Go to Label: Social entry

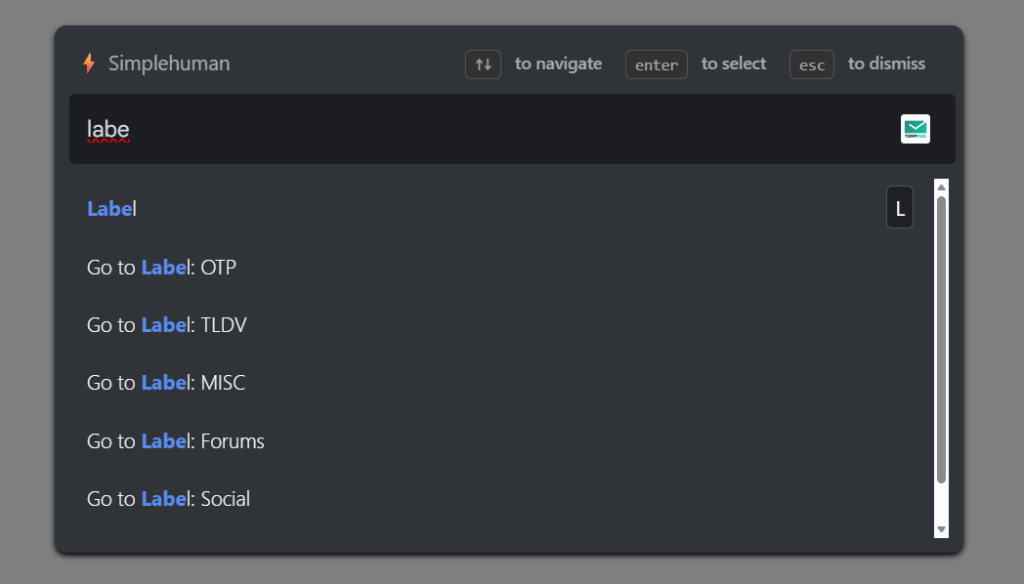[x=169, y=499]
